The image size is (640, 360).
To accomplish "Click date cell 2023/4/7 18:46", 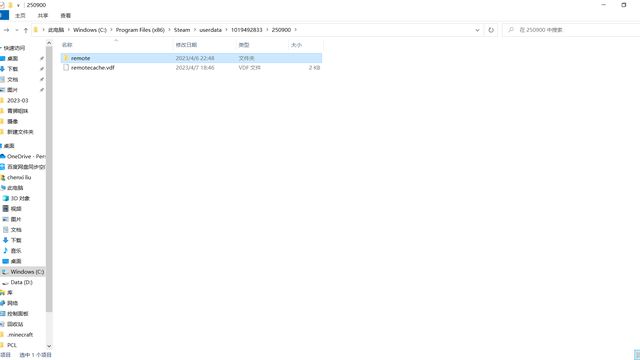I will pos(195,68).
